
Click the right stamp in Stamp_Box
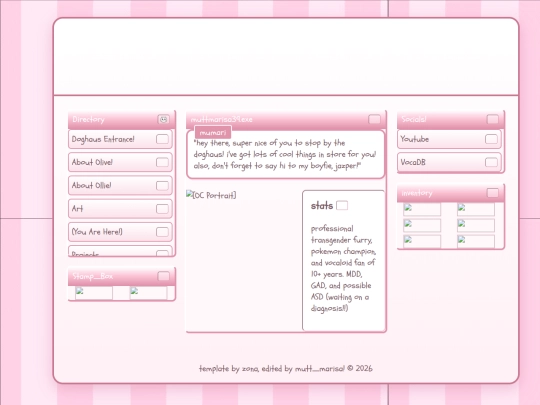(x=148, y=293)
